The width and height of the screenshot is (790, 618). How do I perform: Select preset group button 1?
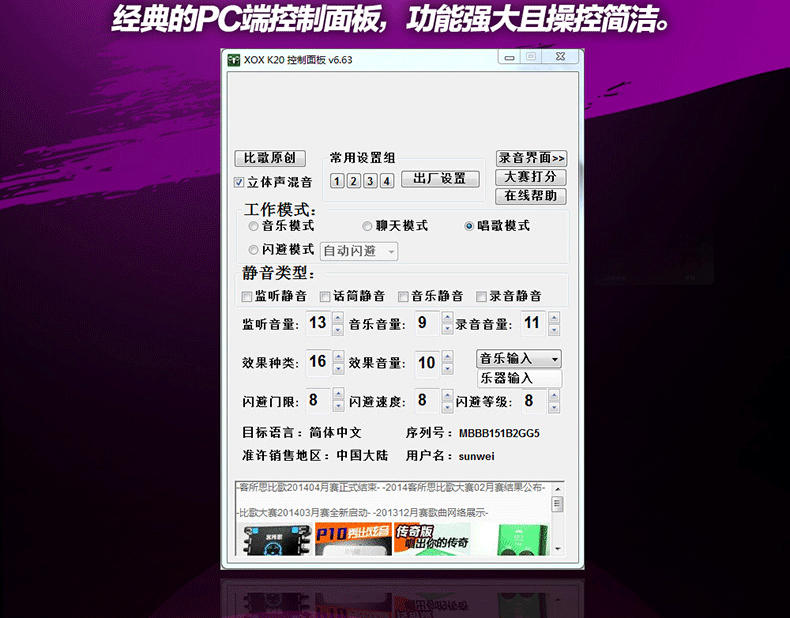click(337, 181)
